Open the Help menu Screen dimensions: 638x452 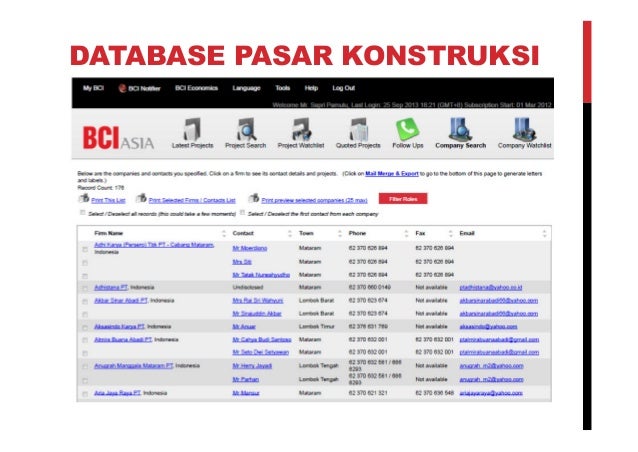point(311,88)
